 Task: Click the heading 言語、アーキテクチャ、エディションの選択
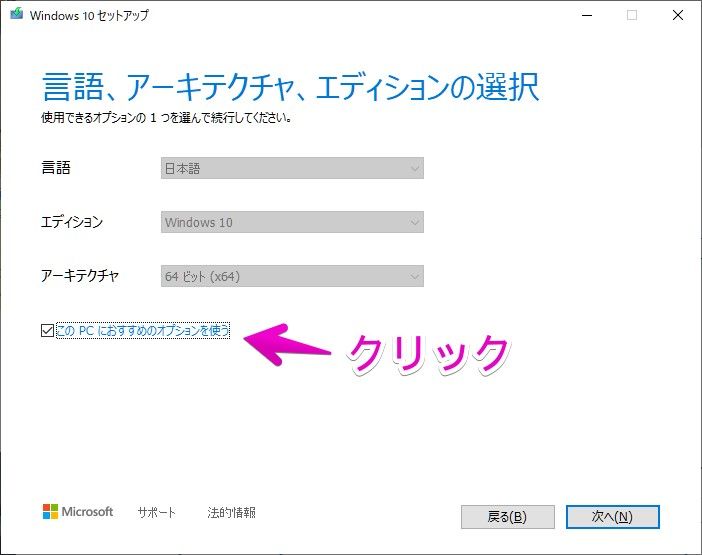click(291, 86)
